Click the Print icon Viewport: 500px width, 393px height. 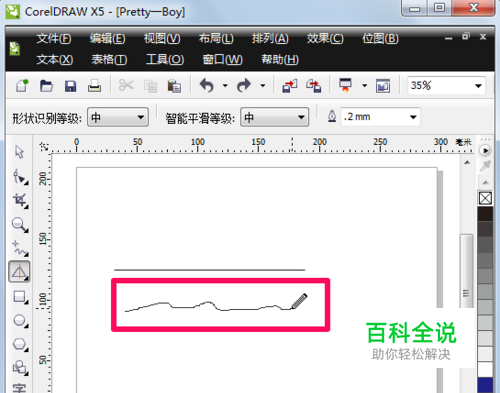click(x=94, y=86)
